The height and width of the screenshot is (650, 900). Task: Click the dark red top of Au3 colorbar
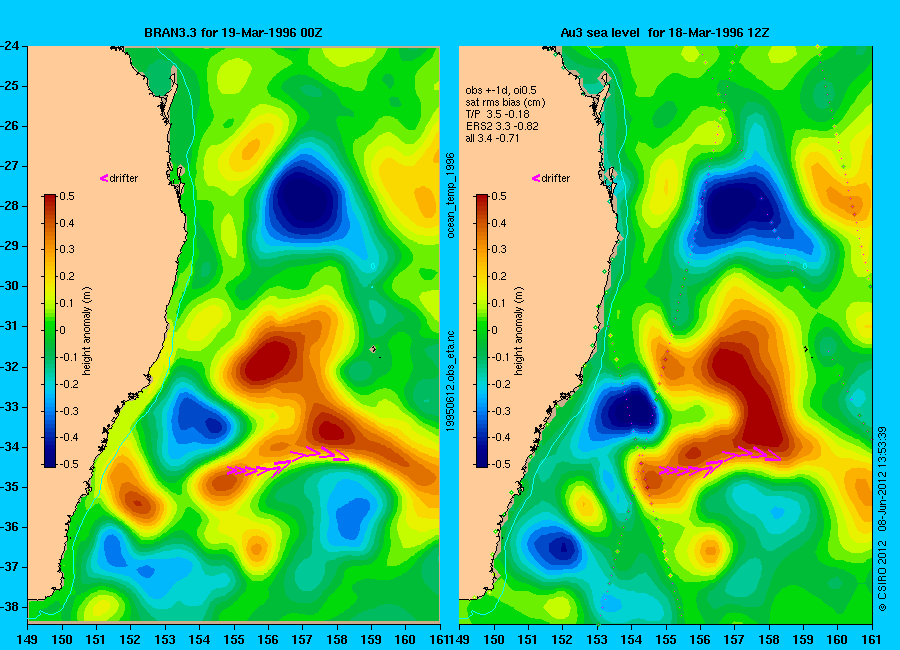(x=482, y=199)
